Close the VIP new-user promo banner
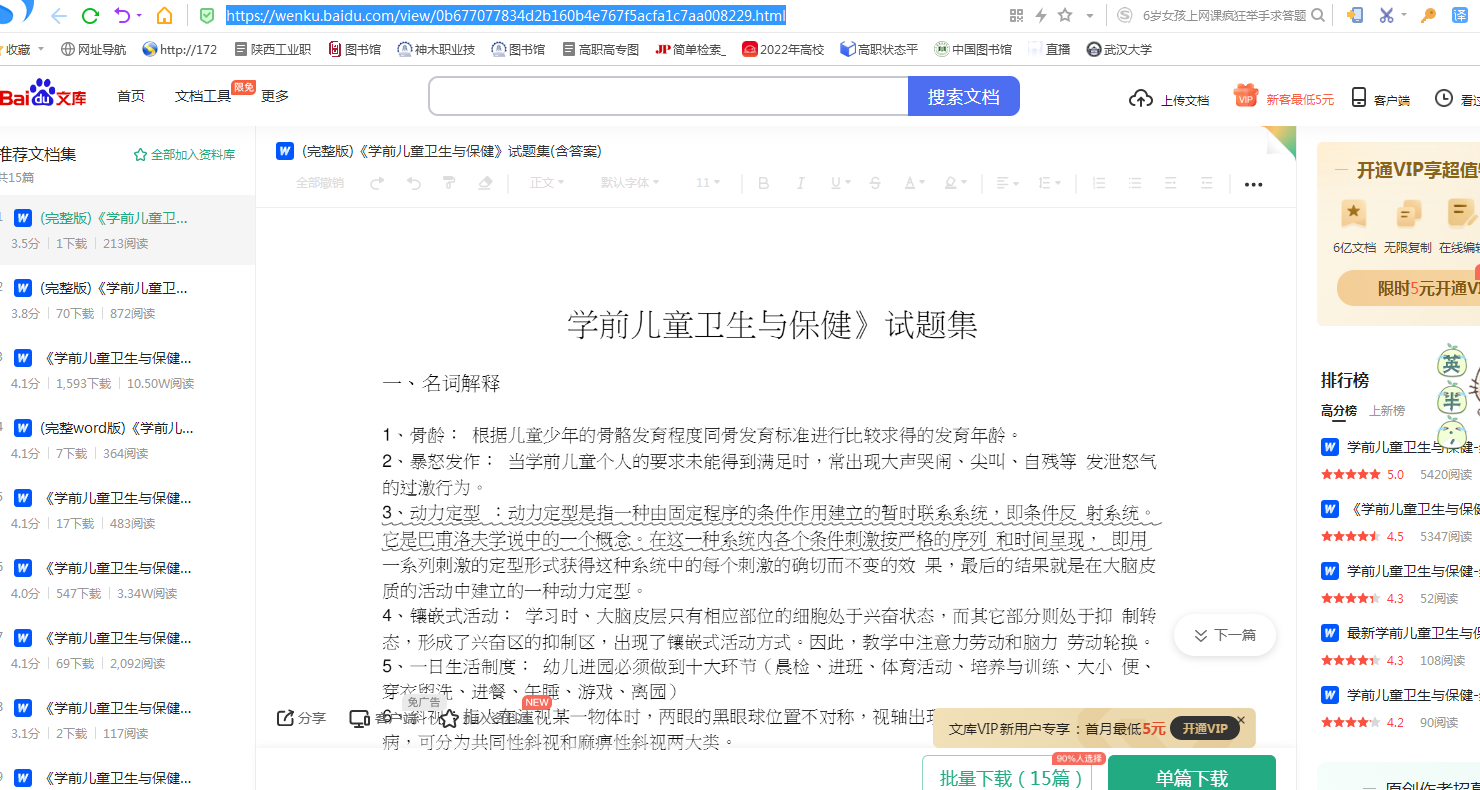 [x=1241, y=720]
